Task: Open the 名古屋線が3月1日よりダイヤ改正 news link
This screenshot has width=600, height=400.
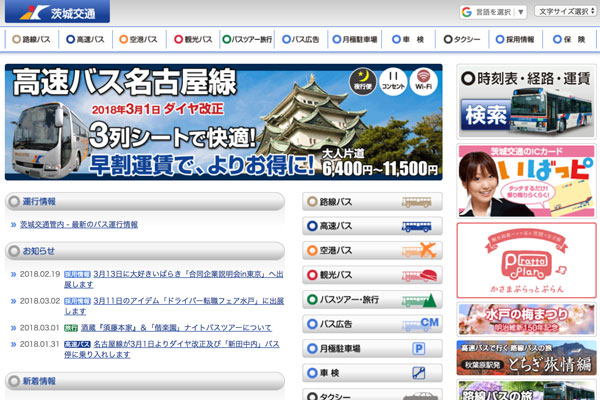Action: (172, 349)
